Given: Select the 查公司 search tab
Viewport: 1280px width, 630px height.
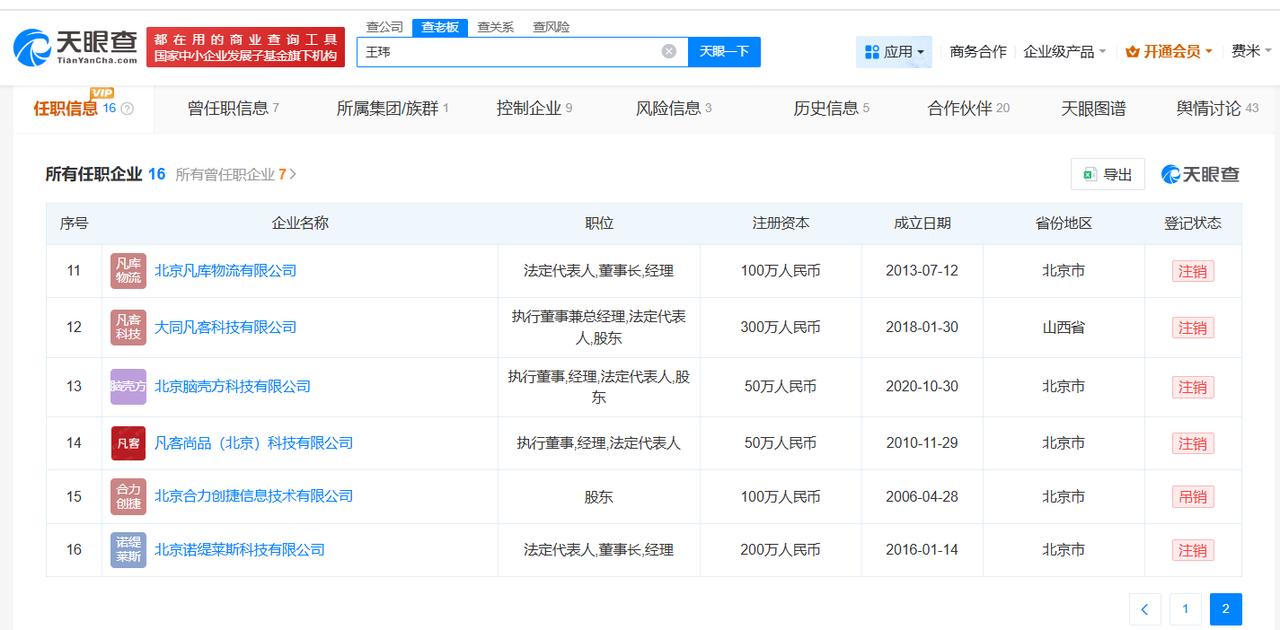Looking at the screenshot, I should (384, 27).
